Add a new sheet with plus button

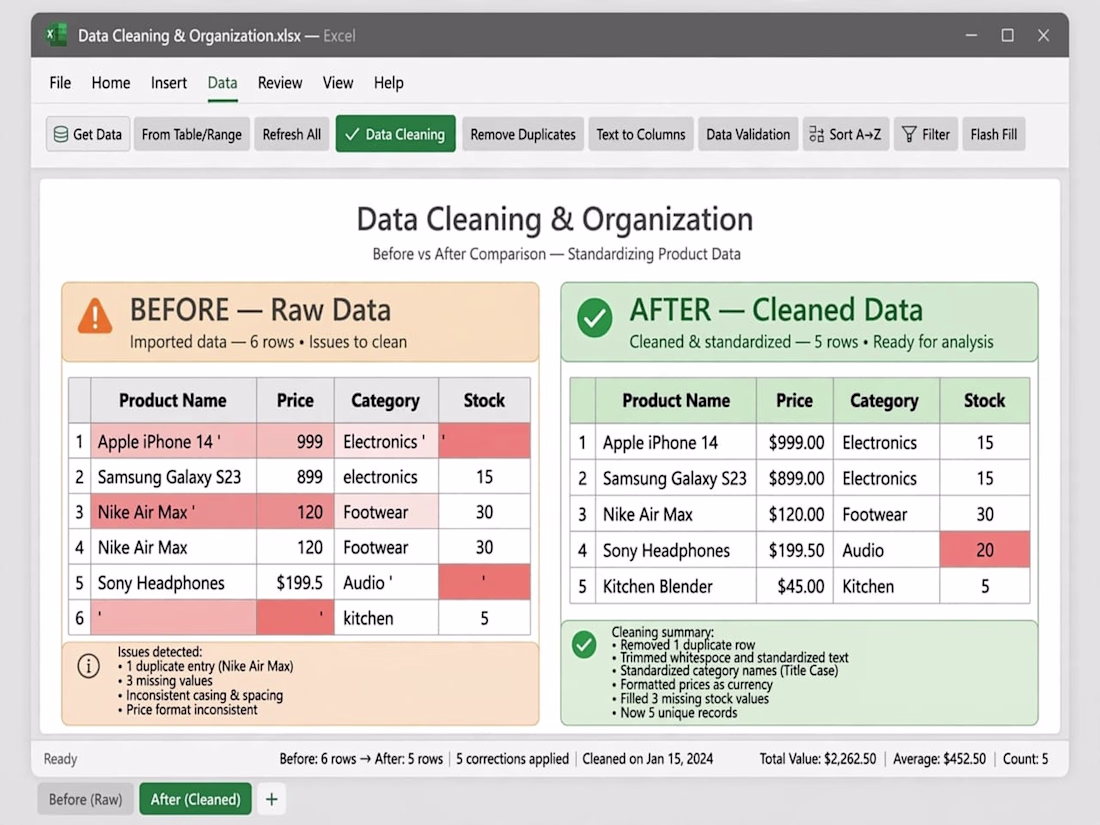[271, 799]
